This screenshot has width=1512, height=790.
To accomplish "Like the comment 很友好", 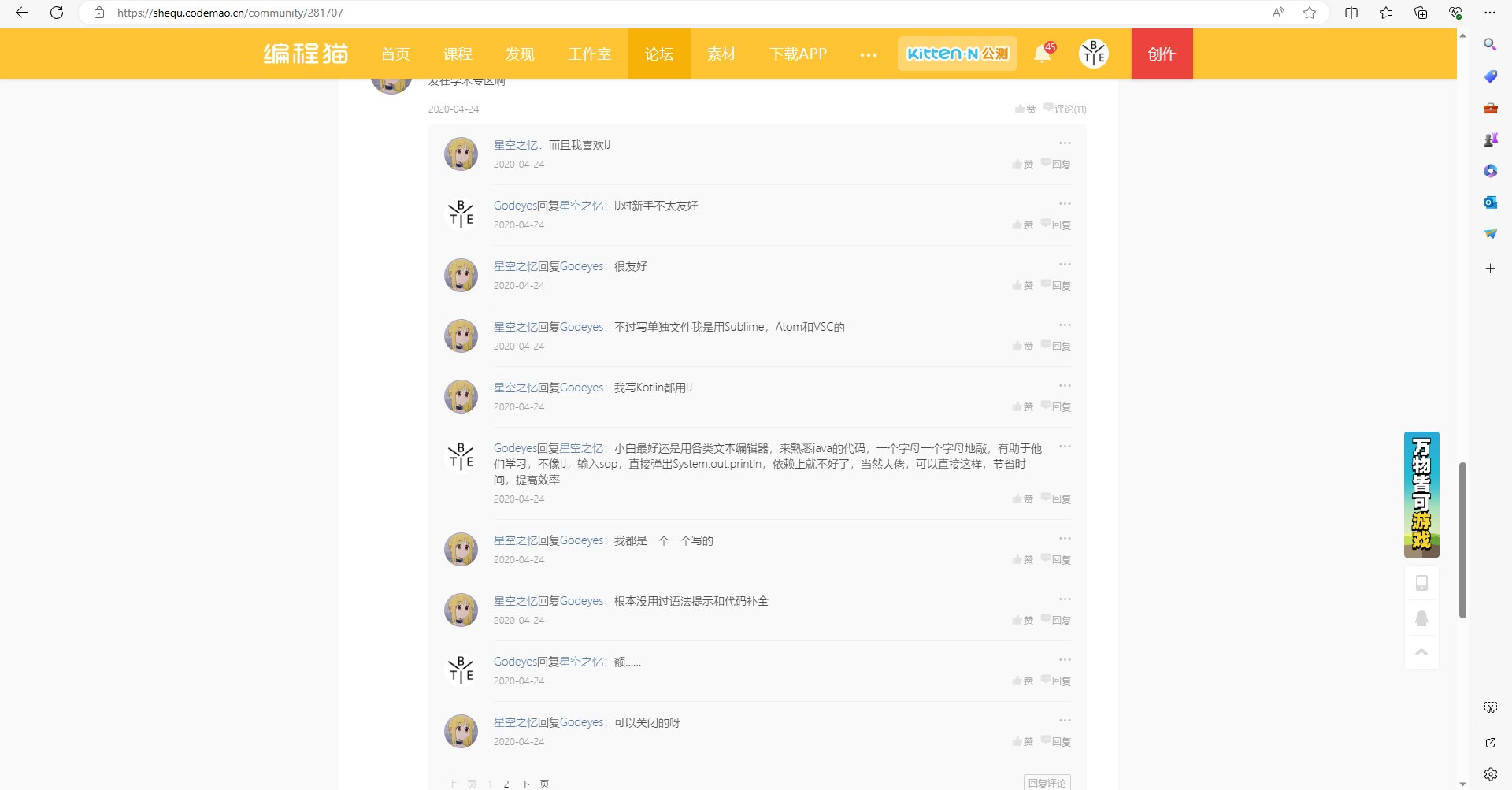I will point(1023,285).
